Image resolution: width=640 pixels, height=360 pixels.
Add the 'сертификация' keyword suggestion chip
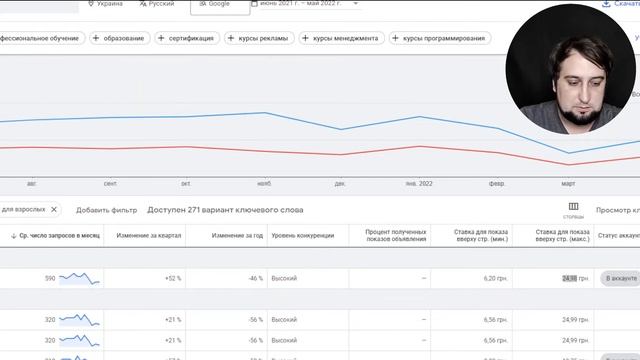coord(187,38)
